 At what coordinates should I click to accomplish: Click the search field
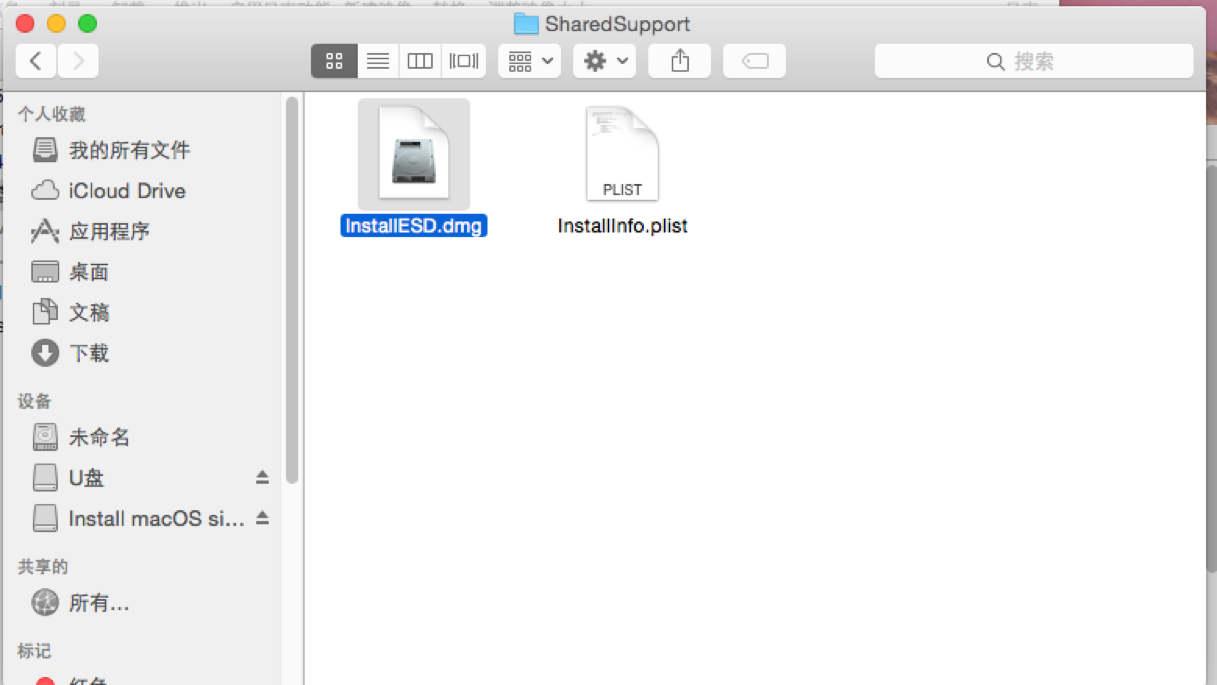point(1034,61)
